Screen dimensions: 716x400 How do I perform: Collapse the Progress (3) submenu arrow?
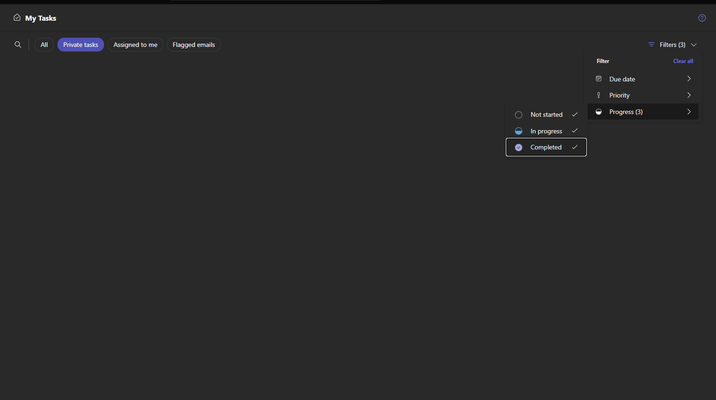(x=689, y=112)
